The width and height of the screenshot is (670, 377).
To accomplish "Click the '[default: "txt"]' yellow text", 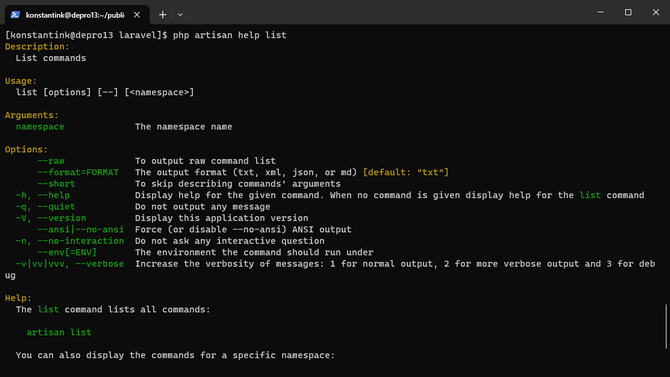I will click(406, 172).
